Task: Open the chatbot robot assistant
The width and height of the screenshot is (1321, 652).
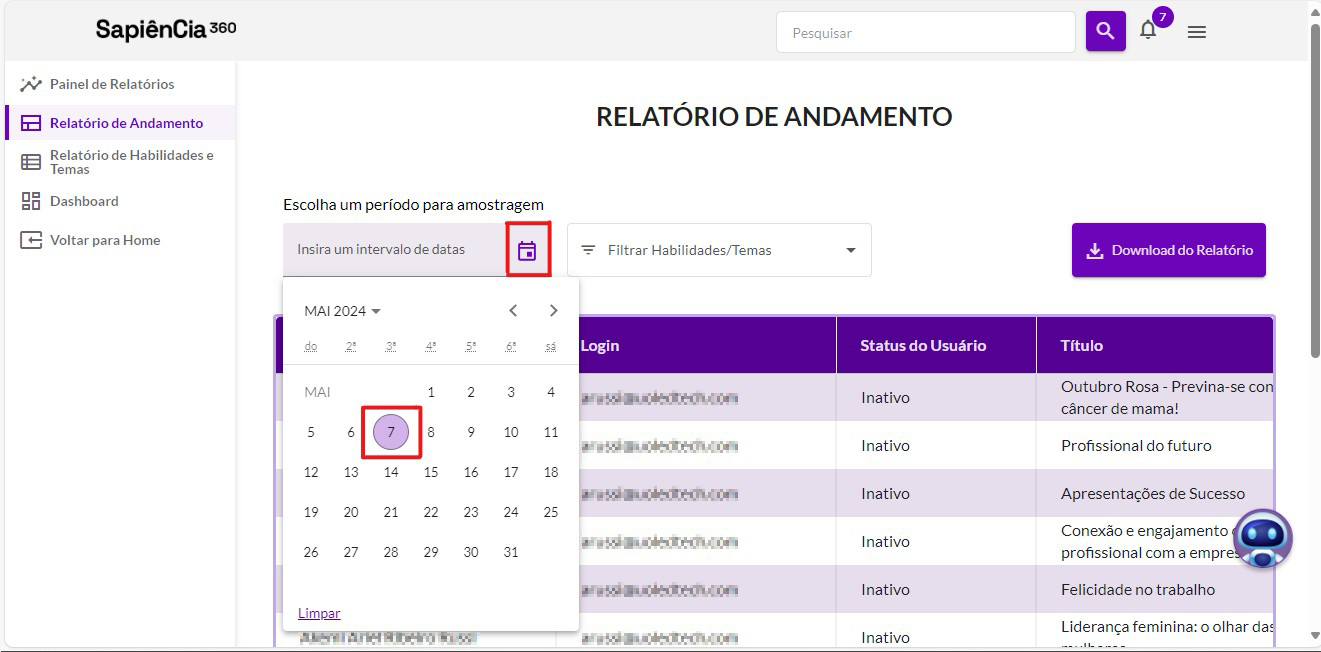Action: [x=1263, y=539]
